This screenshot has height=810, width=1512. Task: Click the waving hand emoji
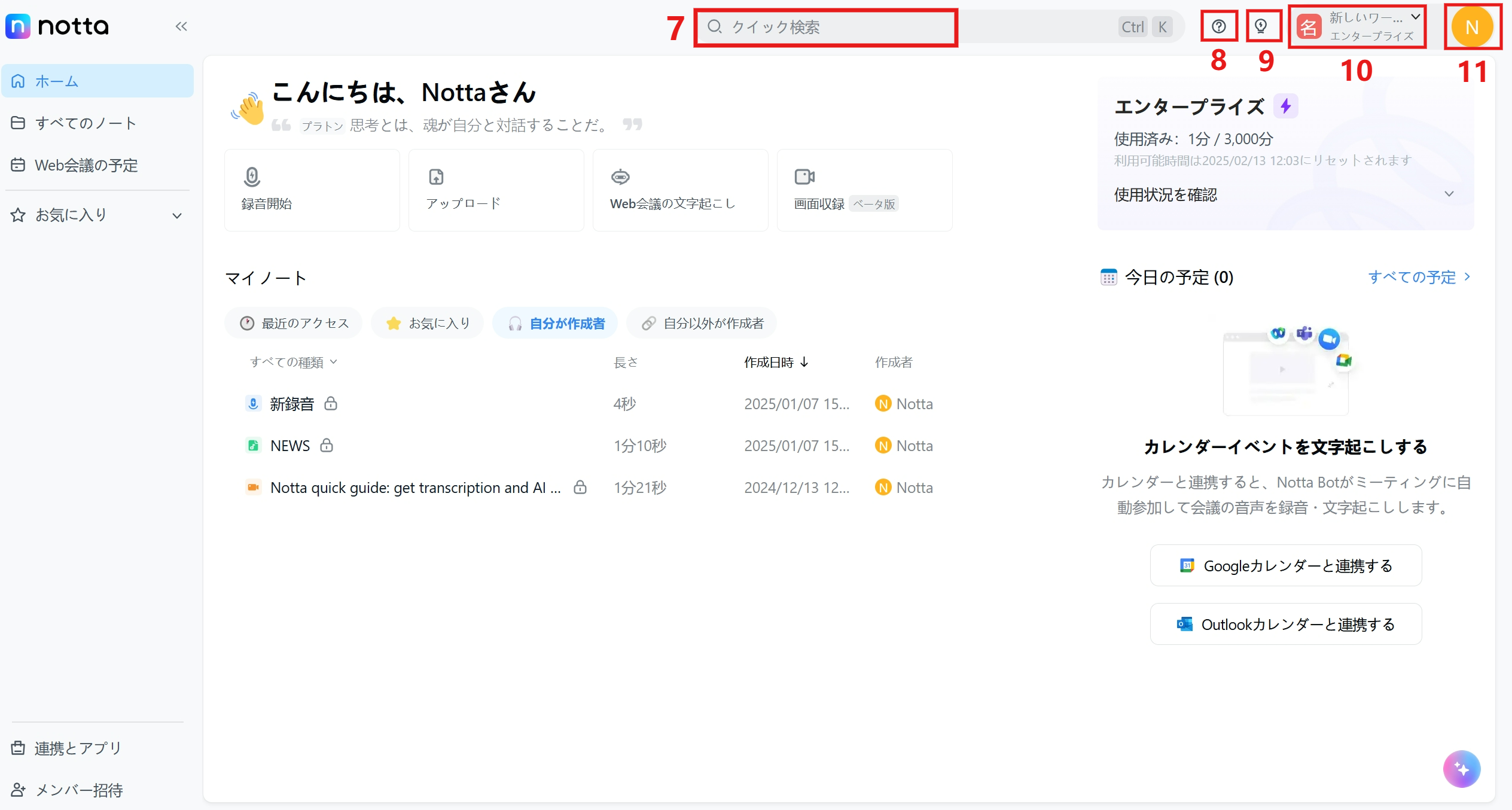[248, 108]
